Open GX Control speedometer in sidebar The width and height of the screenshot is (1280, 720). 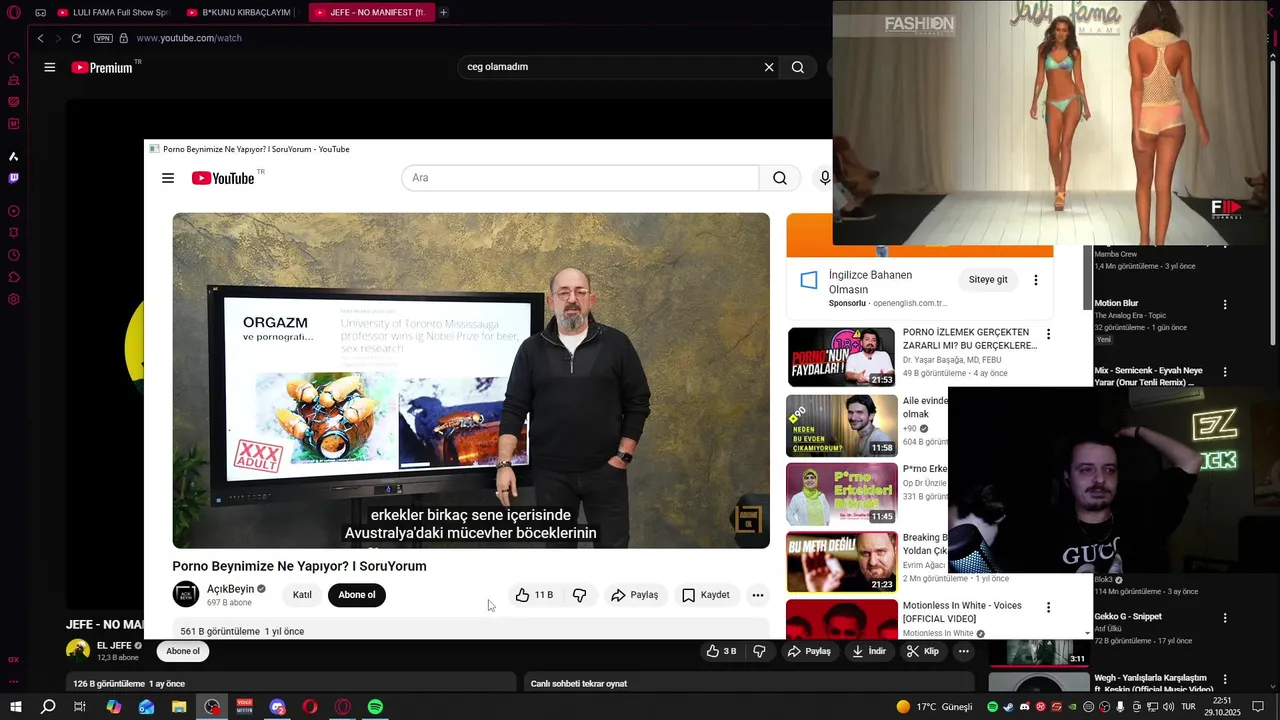point(14,58)
